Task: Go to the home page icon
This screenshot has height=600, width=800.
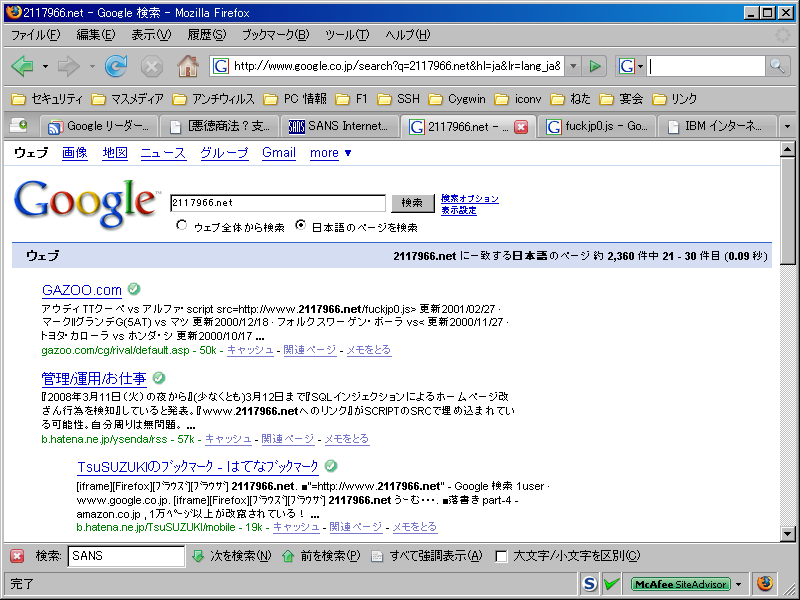Action: [x=188, y=66]
